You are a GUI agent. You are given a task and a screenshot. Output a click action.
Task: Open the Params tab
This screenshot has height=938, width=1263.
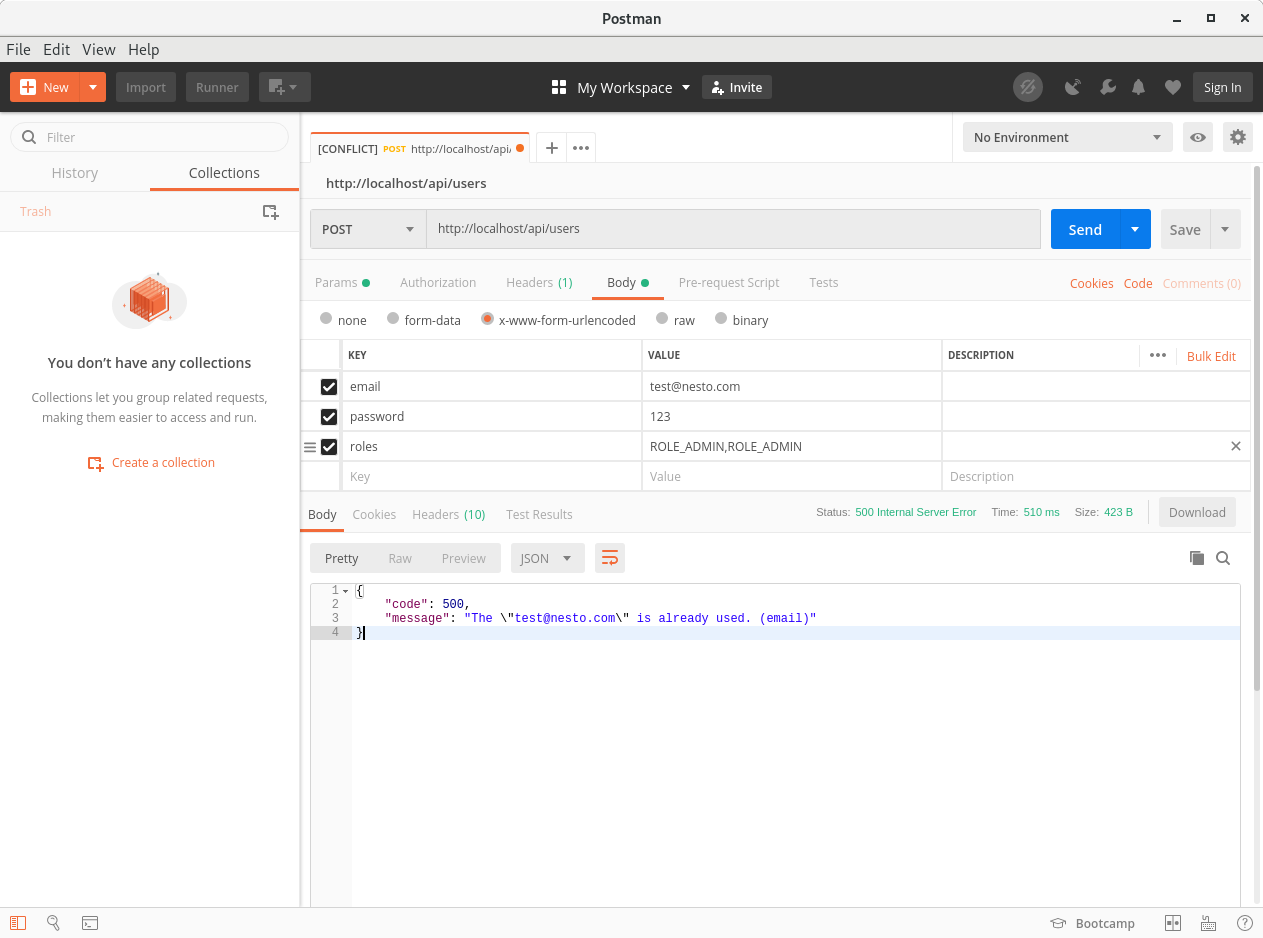342,282
